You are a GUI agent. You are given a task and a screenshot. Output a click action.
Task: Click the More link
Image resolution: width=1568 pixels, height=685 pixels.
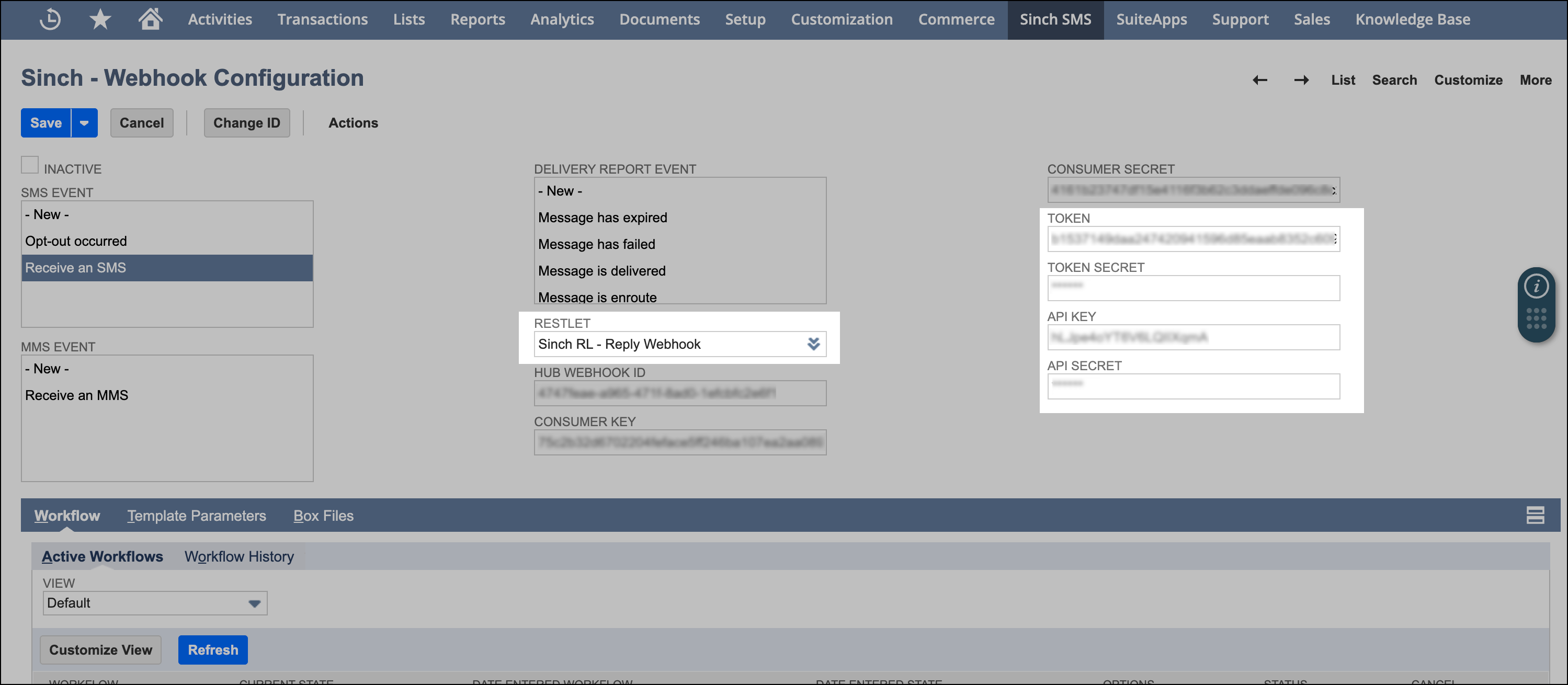pos(1535,81)
